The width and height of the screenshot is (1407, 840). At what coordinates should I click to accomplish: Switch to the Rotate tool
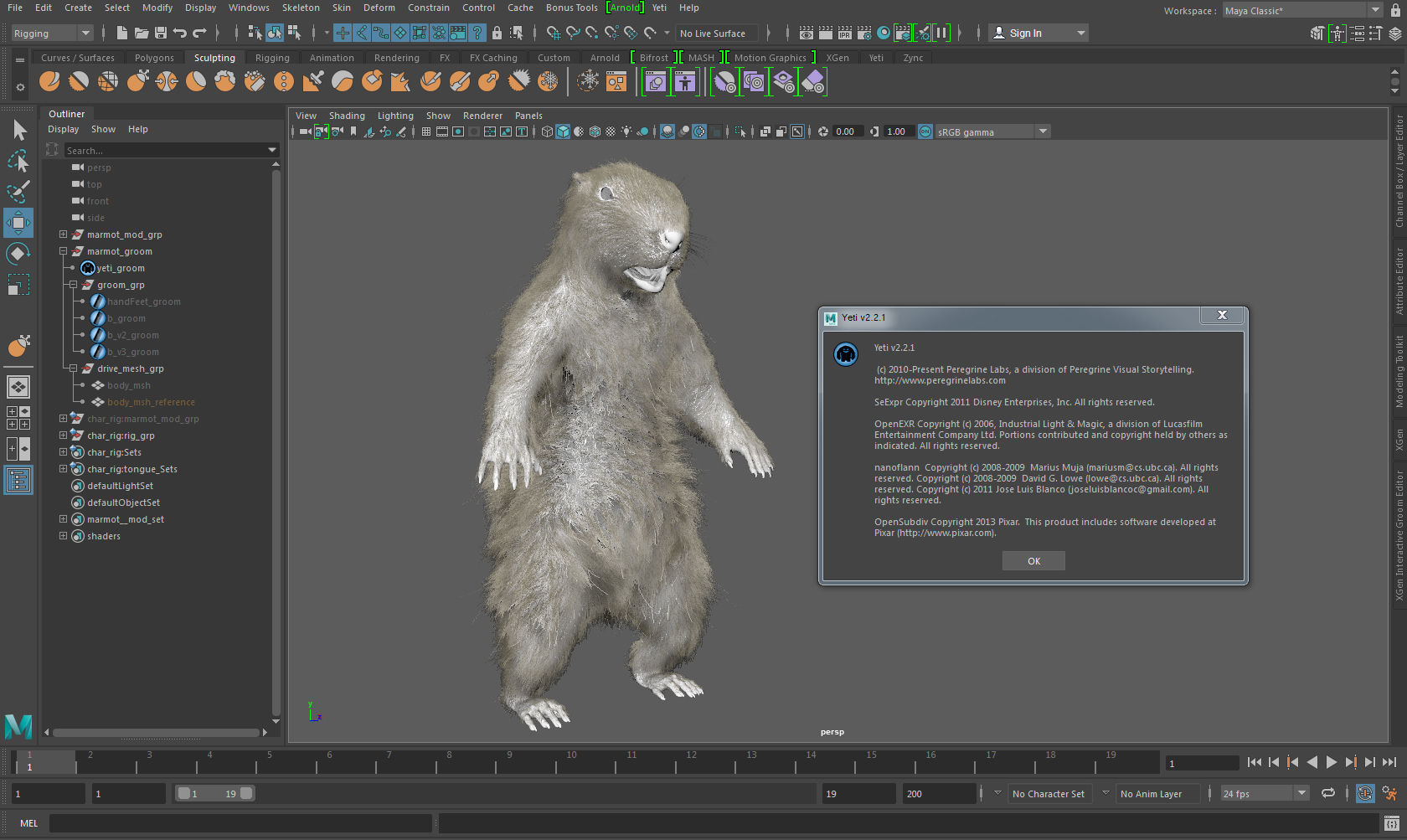tap(18, 254)
